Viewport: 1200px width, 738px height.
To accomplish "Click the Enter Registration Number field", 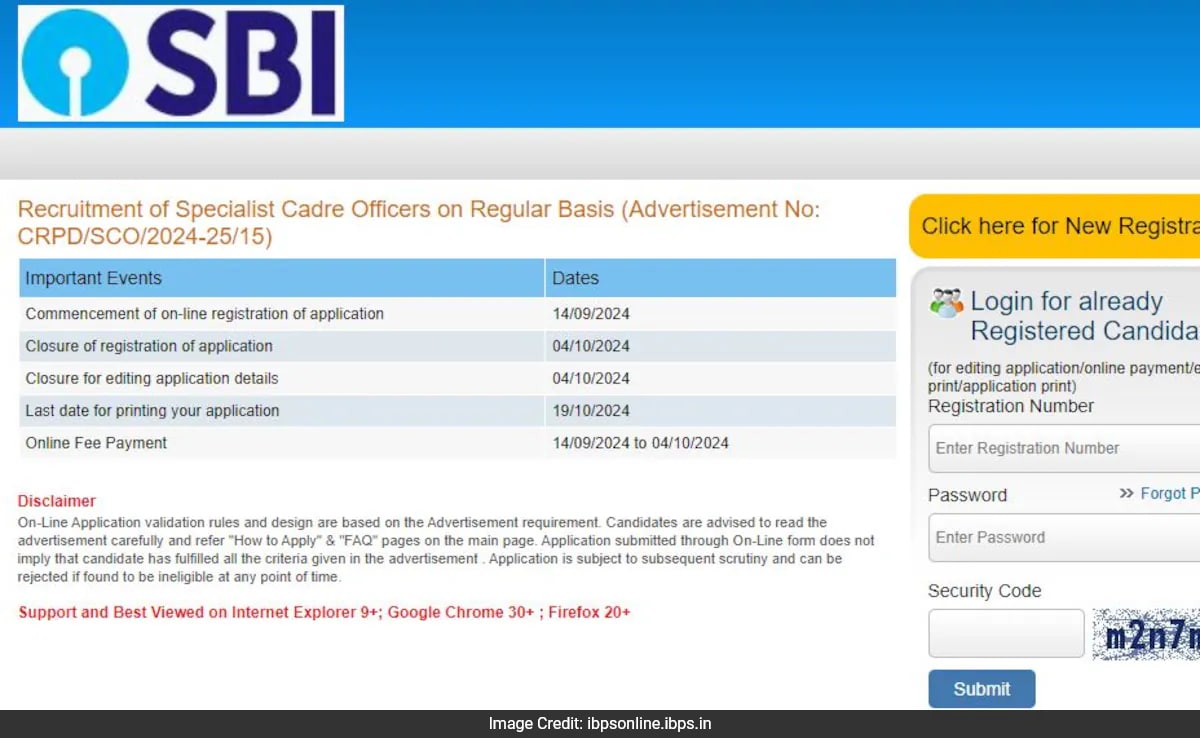I will [x=1062, y=448].
